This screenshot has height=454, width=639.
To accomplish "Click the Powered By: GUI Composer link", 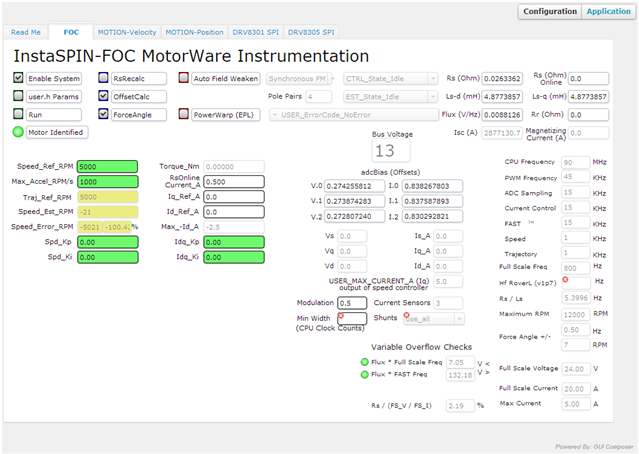I will click(594, 447).
